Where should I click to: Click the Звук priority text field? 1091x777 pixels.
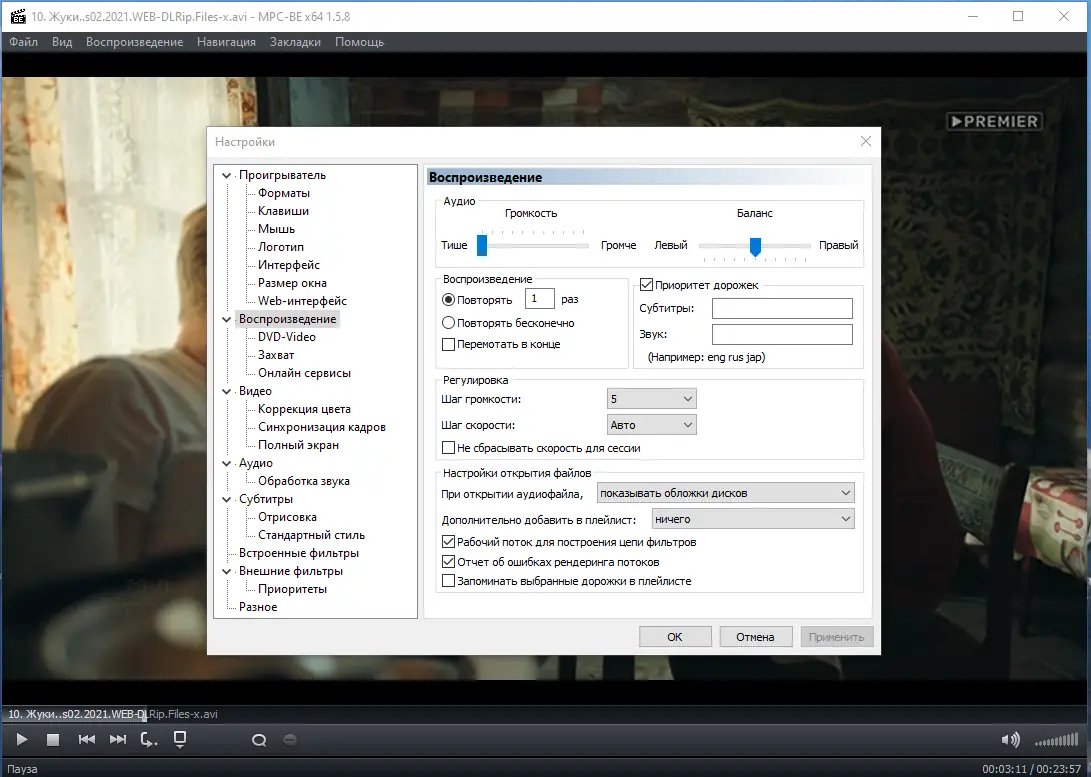(782, 335)
